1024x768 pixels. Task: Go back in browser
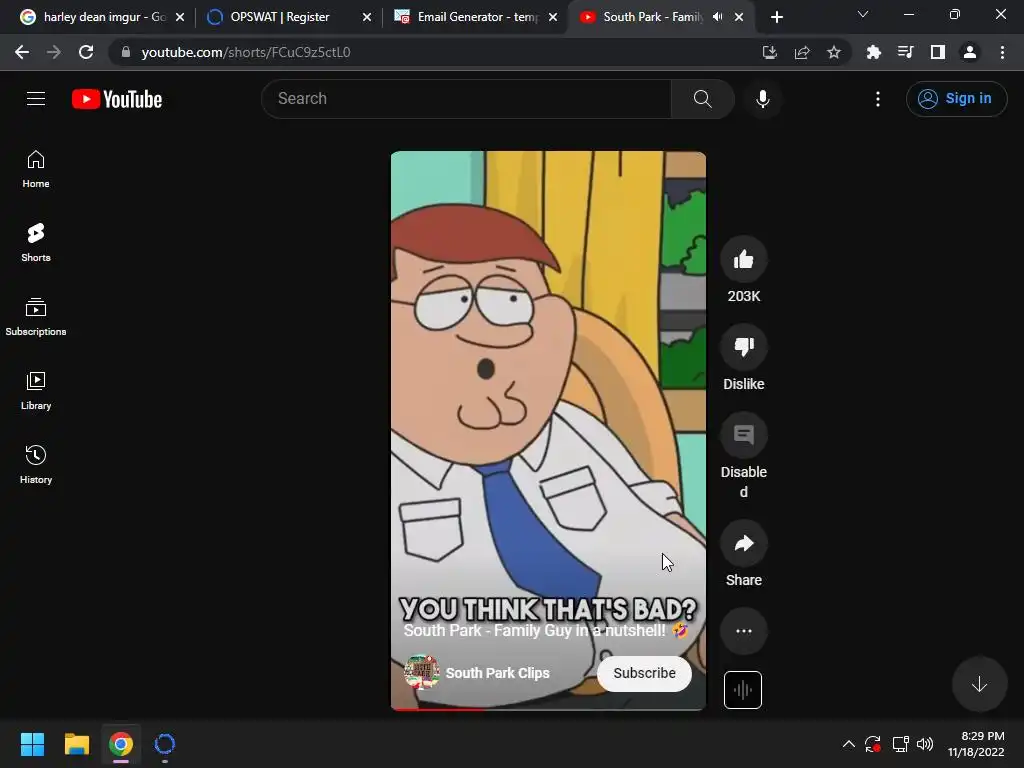coord(22,52)
